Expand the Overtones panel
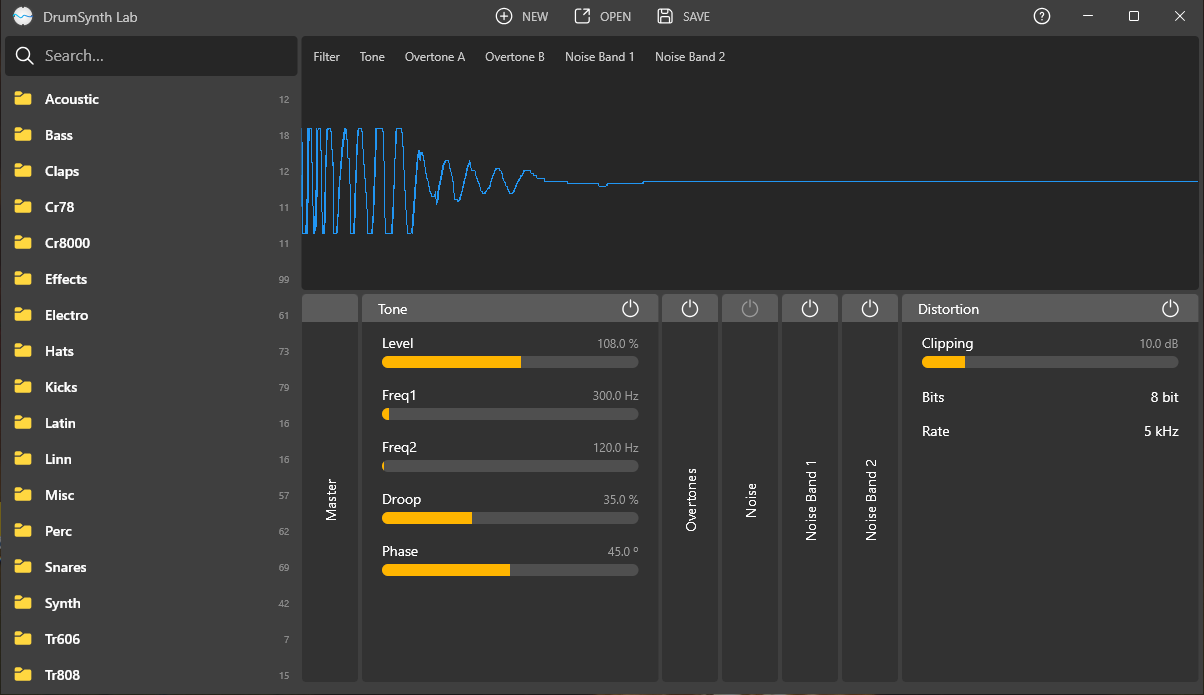This screenshot has width=1204, height=695. (690, 498)
